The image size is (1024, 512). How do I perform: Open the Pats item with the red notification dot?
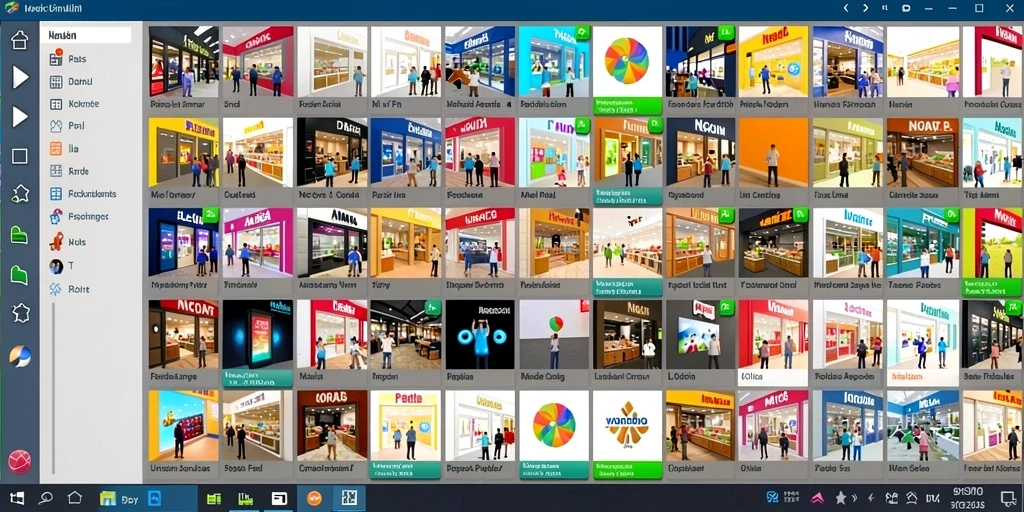[x=68, y=59]
